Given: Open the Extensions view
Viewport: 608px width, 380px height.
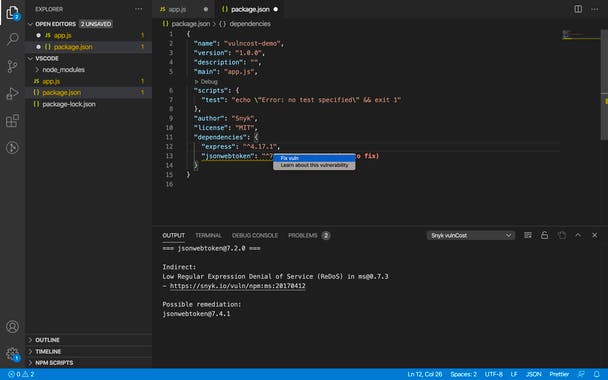Looking at the screenshot, I should click(12, 121).
